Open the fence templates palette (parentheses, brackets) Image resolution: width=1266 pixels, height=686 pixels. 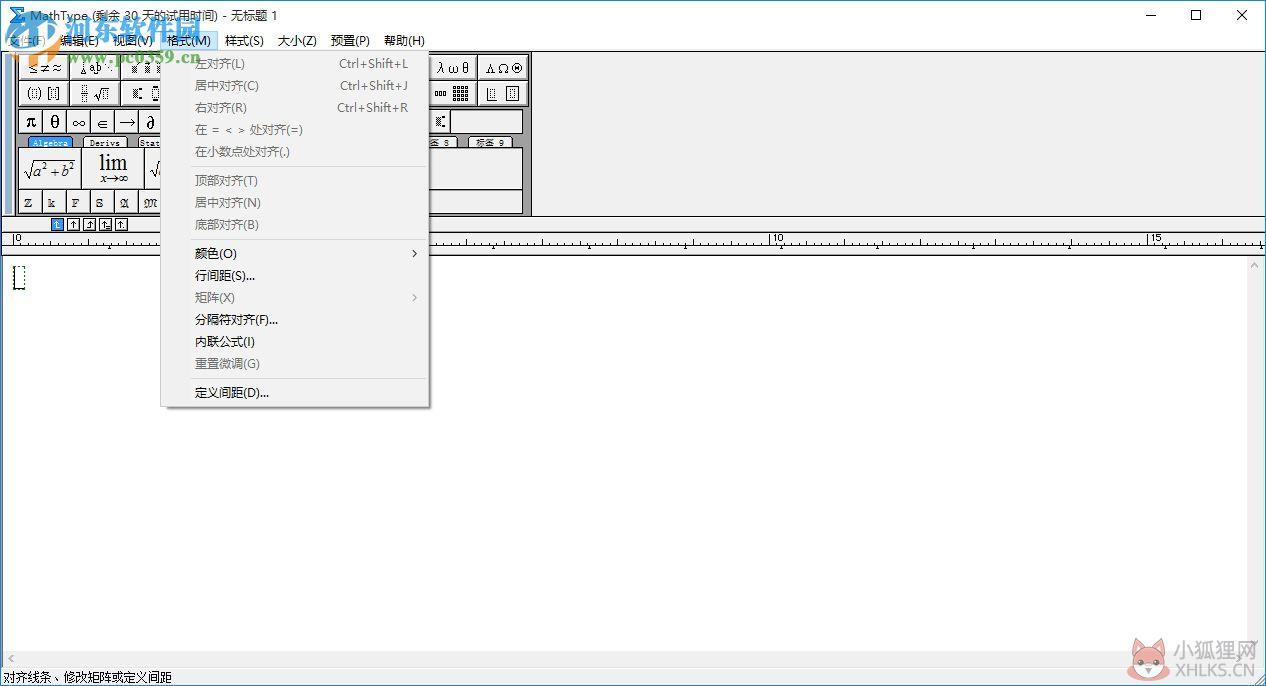pos(45,93)
